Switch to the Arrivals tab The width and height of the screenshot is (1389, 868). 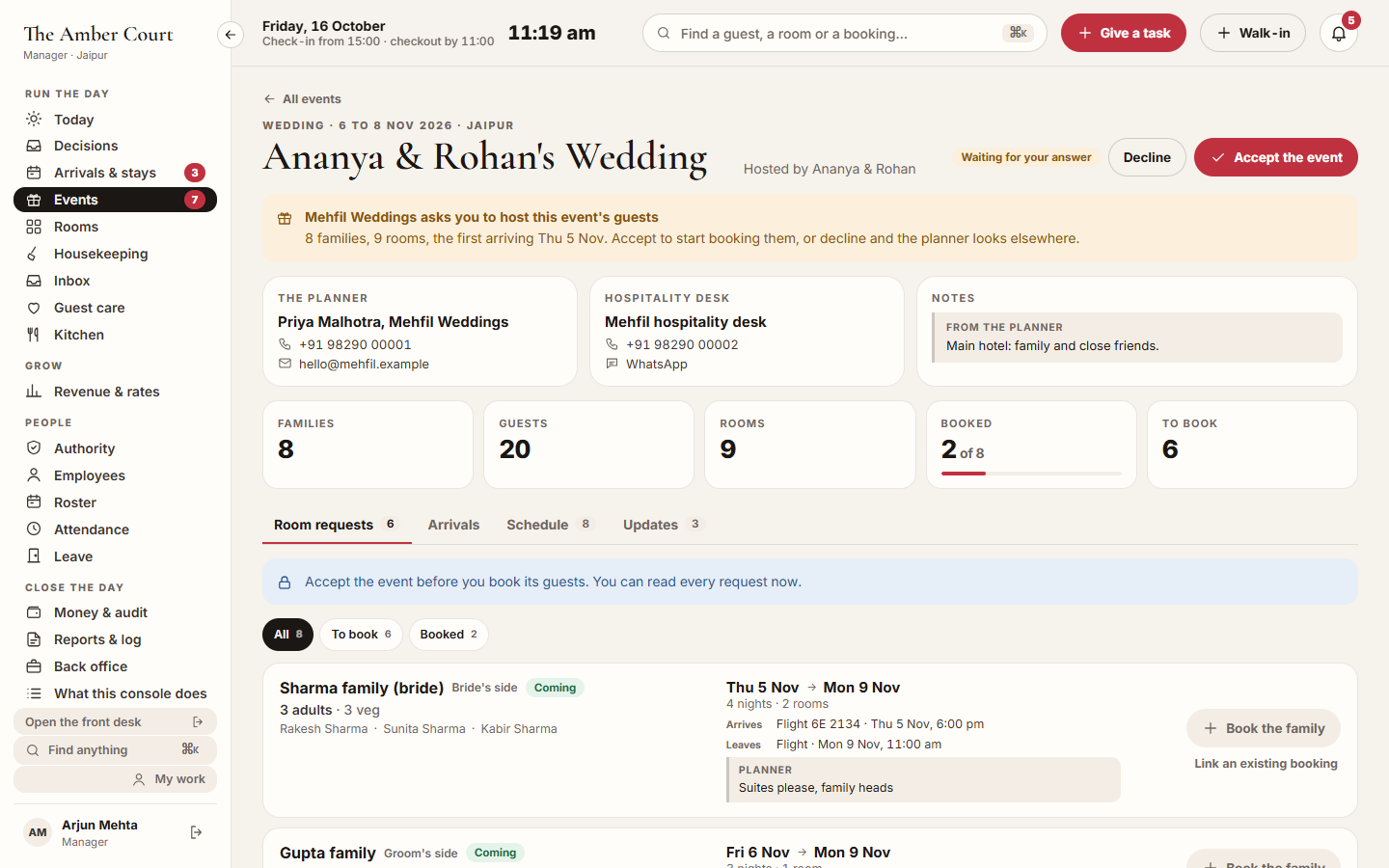pyautogui.click(x=453, y=525)
